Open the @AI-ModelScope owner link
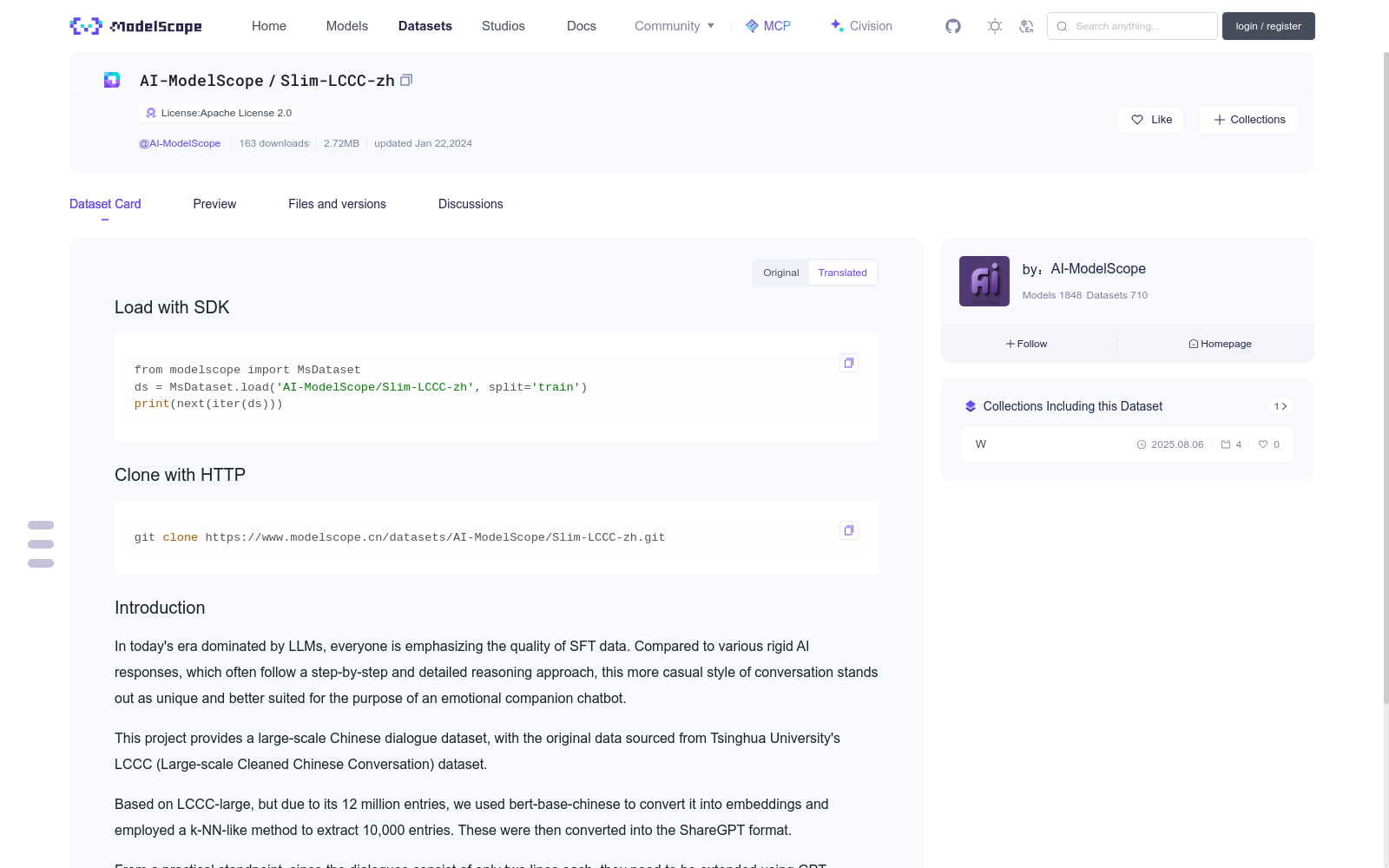1389x868 pixels. tap(180, 143)
